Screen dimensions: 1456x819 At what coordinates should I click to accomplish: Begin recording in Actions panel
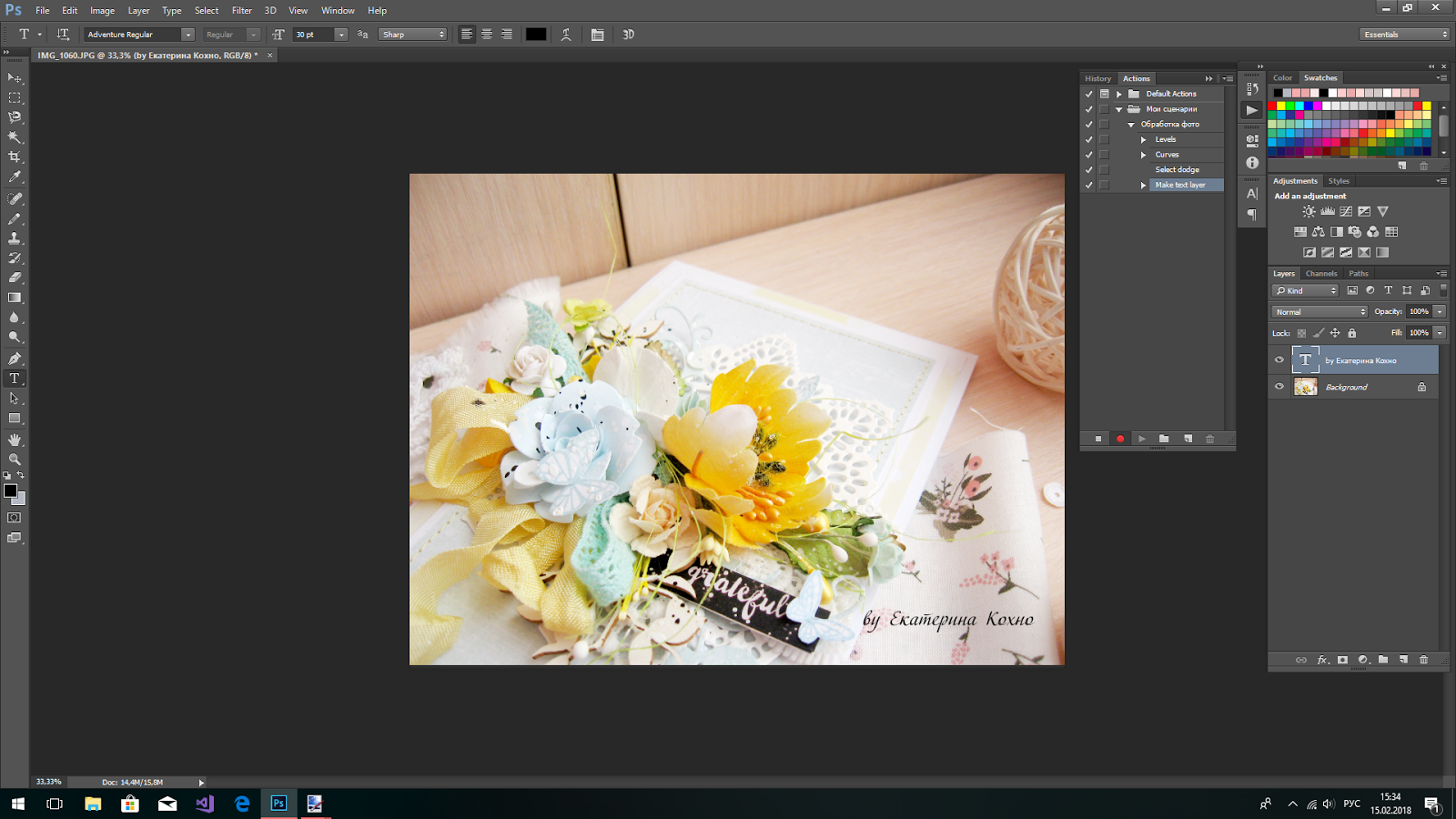point(1120,439)
